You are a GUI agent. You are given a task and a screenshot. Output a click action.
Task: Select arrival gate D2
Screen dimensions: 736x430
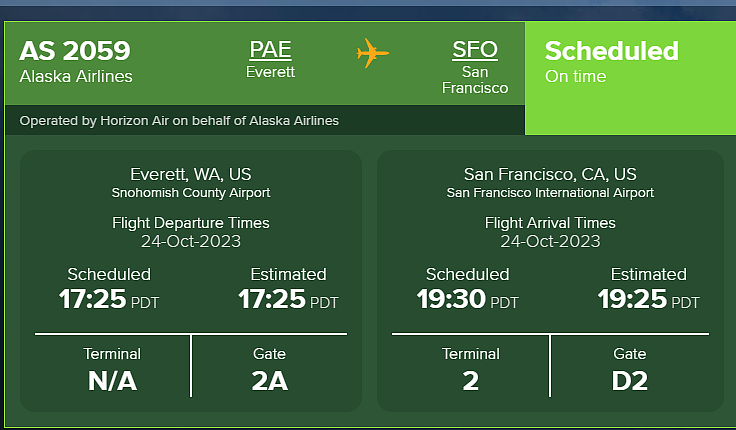(x=629, y=381)
